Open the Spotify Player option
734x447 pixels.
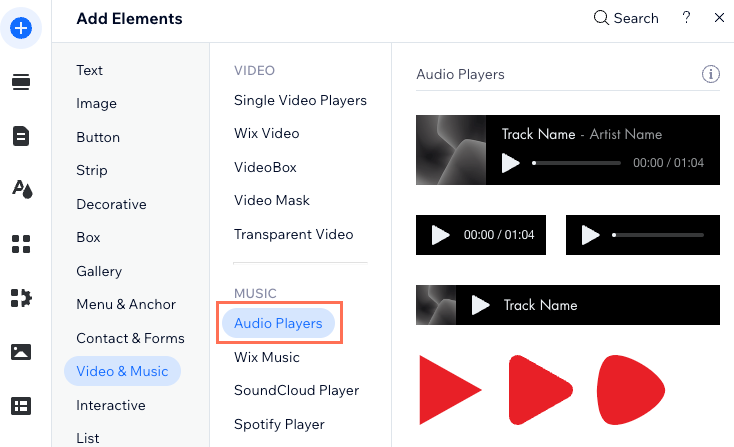tap(279, 424)
